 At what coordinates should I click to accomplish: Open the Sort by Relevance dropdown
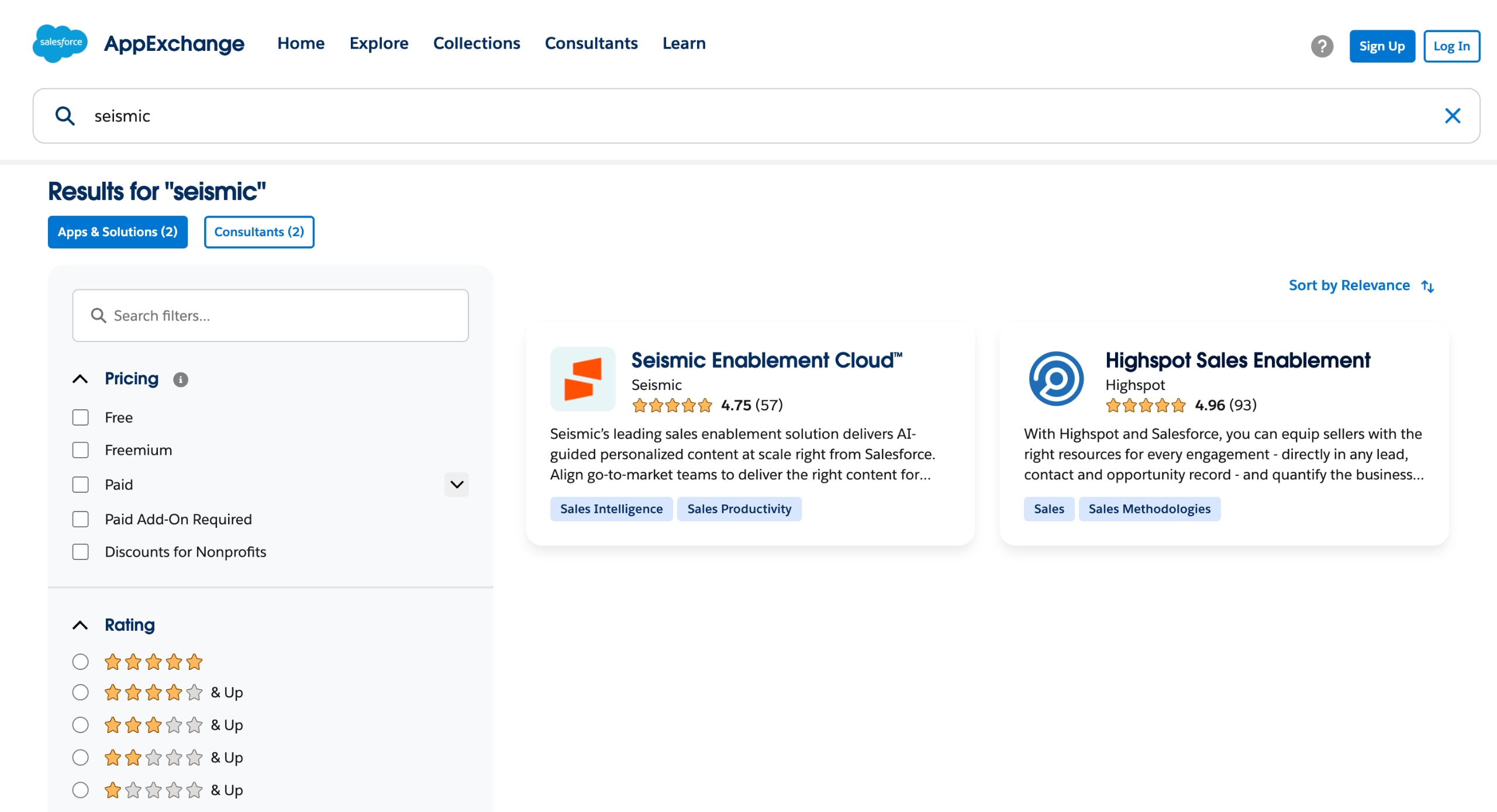tap(1361, 285)
